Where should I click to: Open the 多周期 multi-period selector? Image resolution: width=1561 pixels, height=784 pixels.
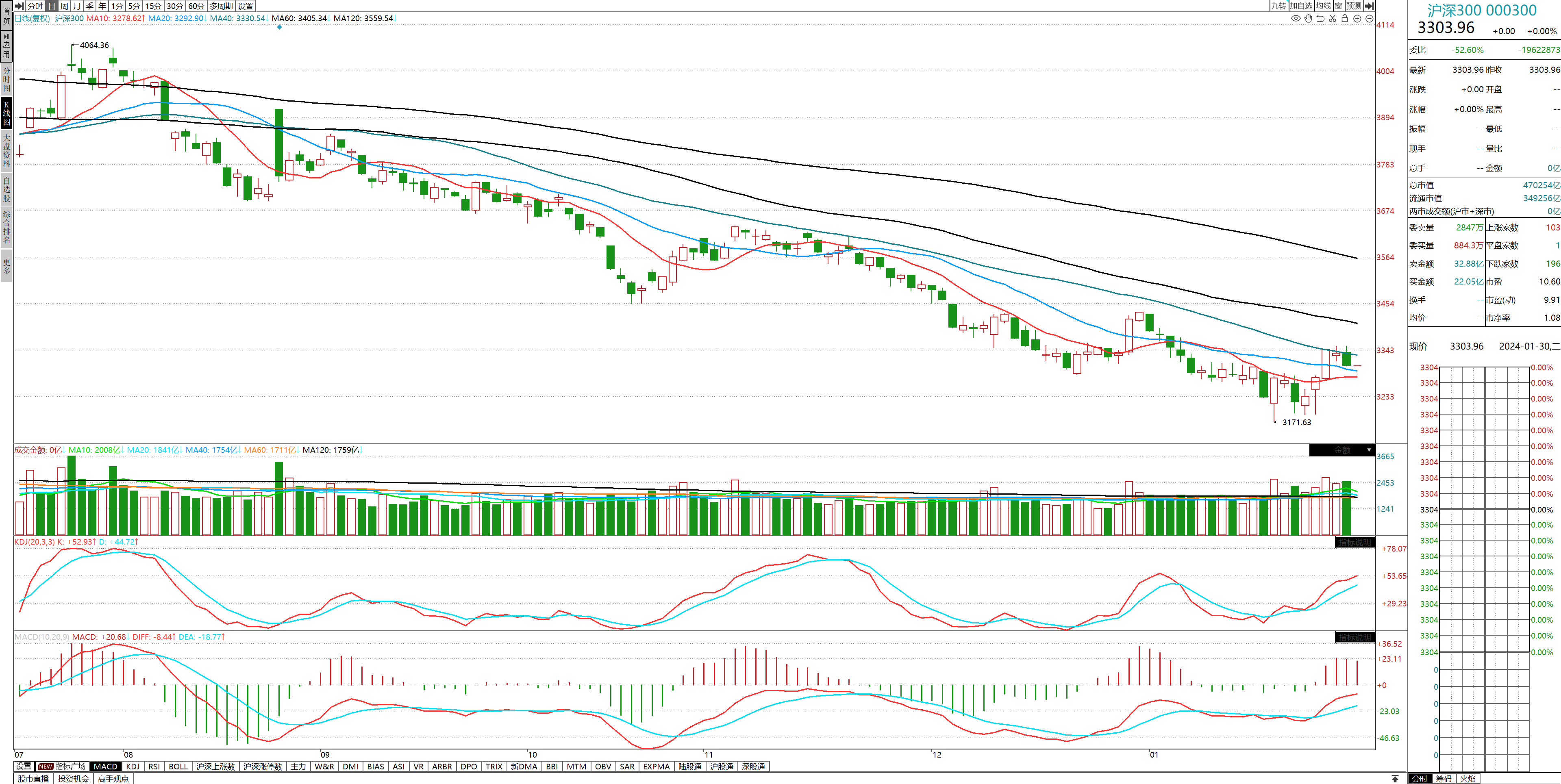(221, 5)
